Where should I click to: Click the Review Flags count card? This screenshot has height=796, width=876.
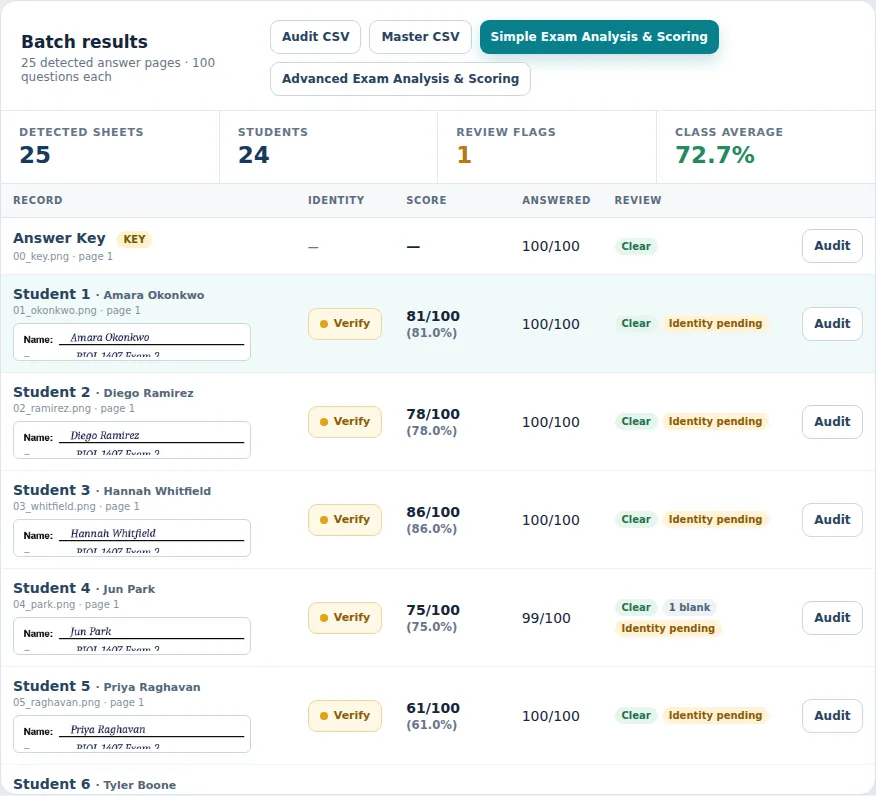pos(547,147)
